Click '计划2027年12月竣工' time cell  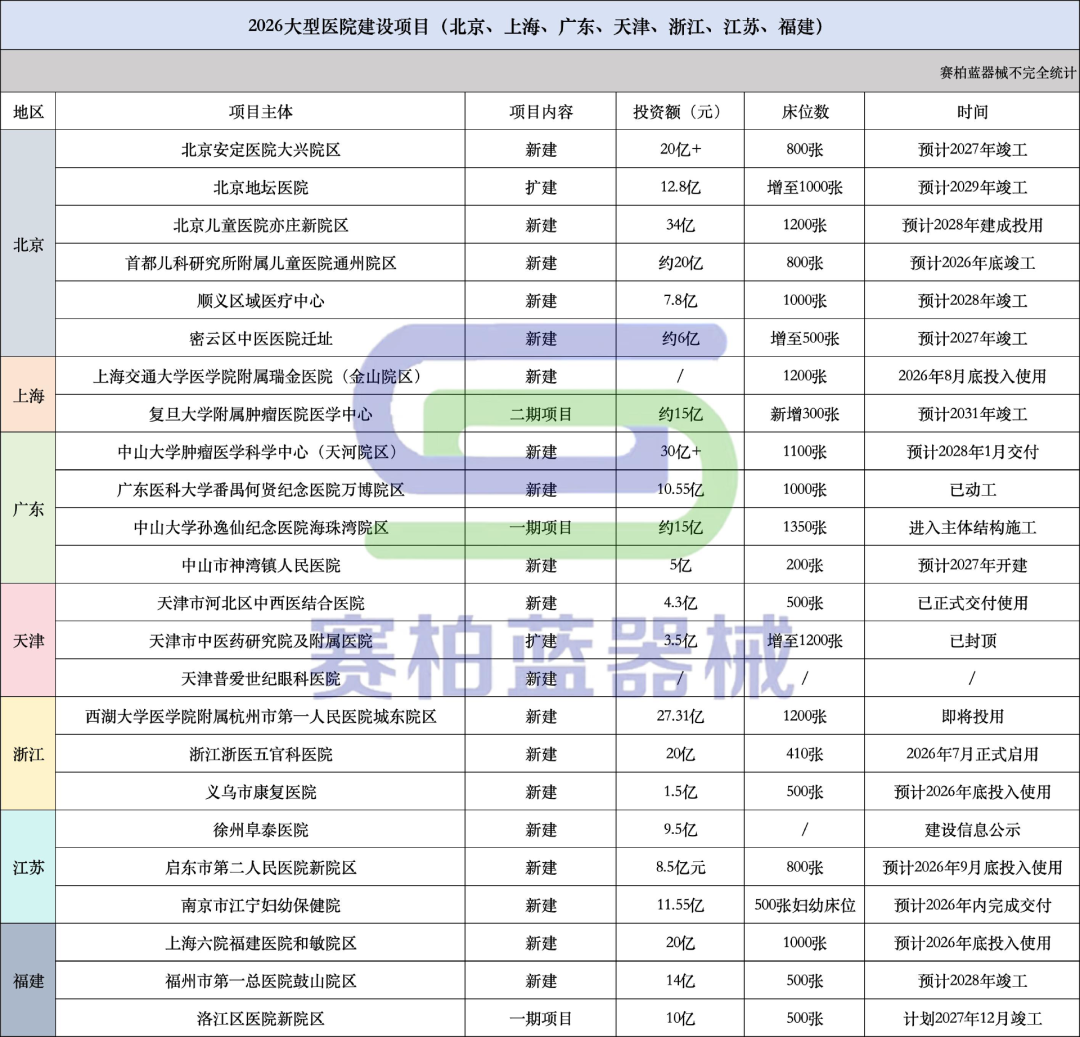point(972,1018)
